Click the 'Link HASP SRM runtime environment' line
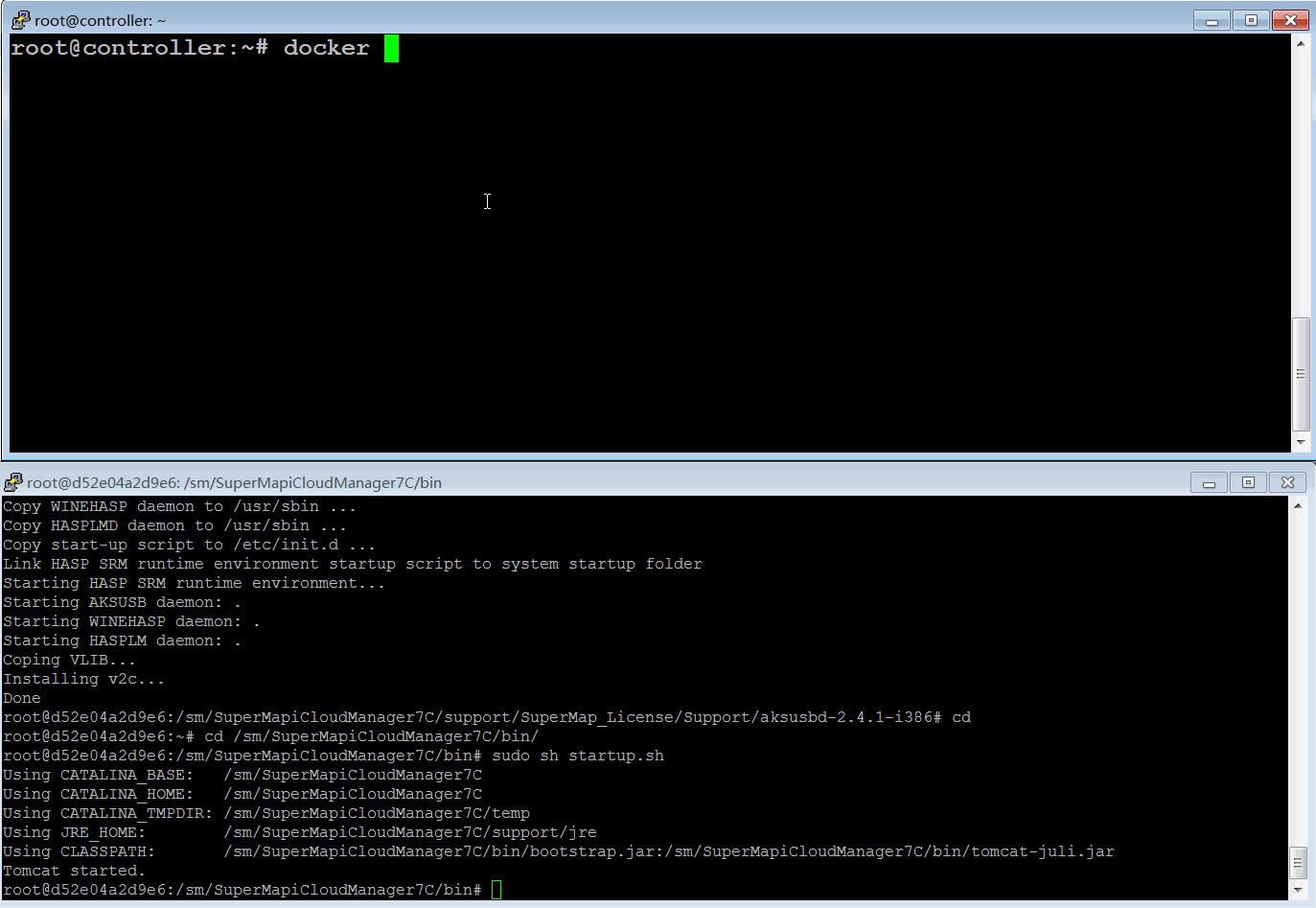The width and height of the screenshot is (1316, 908). tap(353, 564)
